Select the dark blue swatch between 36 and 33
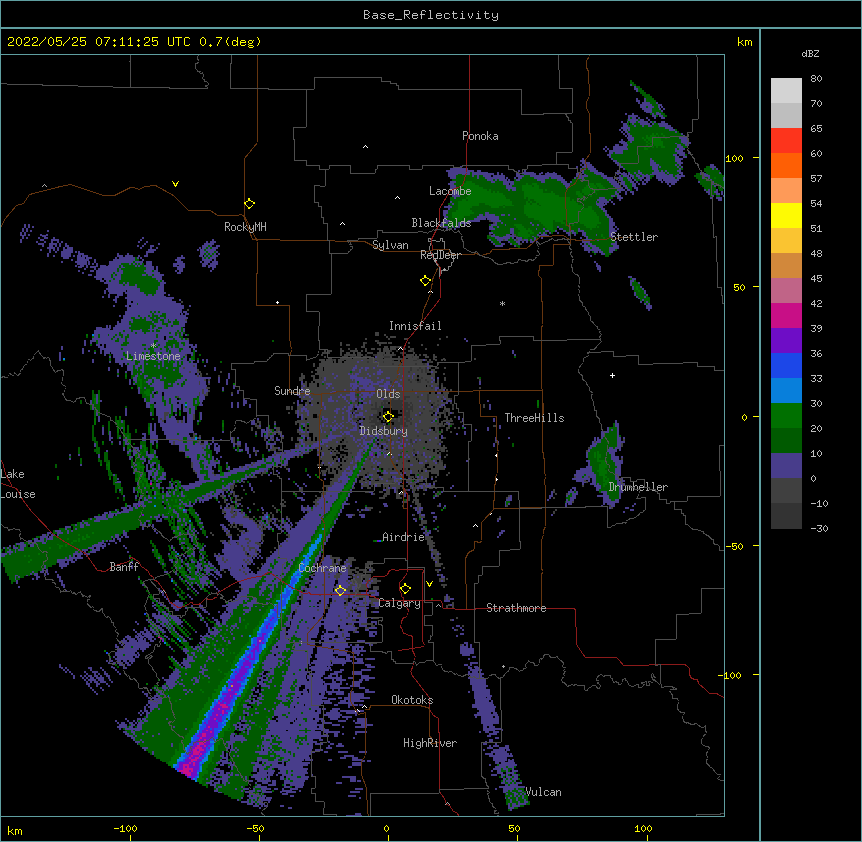 click(786, 365)
